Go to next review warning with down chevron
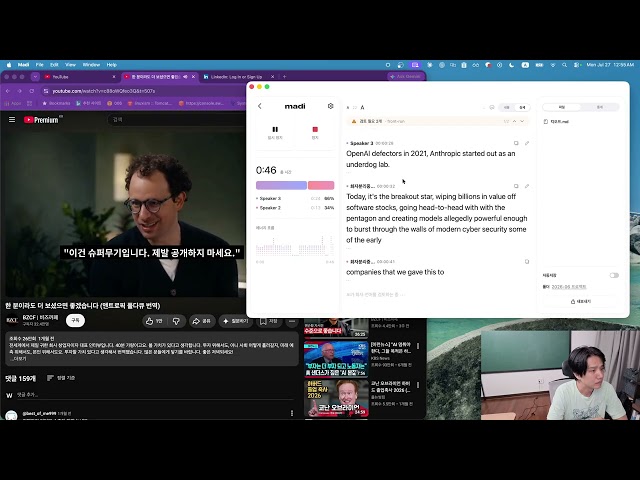 click(522, 121)
